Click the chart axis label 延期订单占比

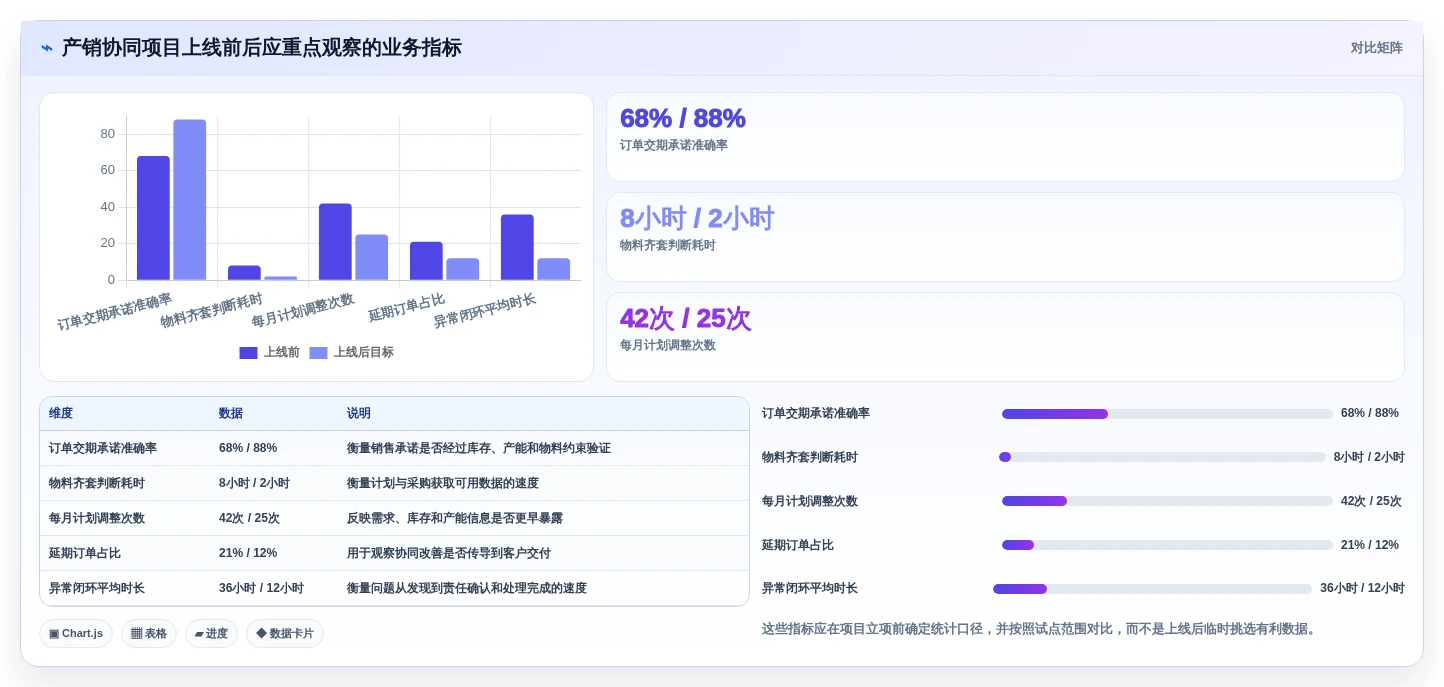pos(407,307)
